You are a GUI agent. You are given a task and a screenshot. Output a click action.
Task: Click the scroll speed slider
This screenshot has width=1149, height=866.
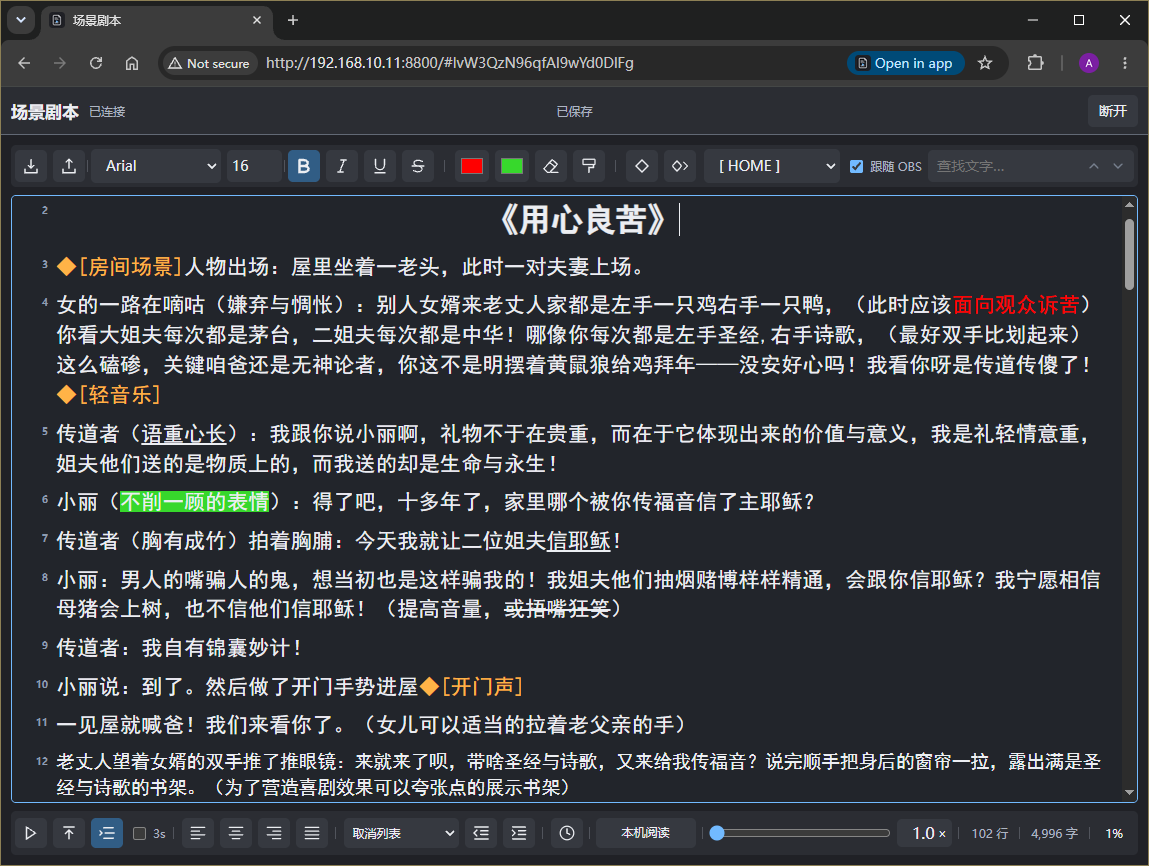[799, 833]
